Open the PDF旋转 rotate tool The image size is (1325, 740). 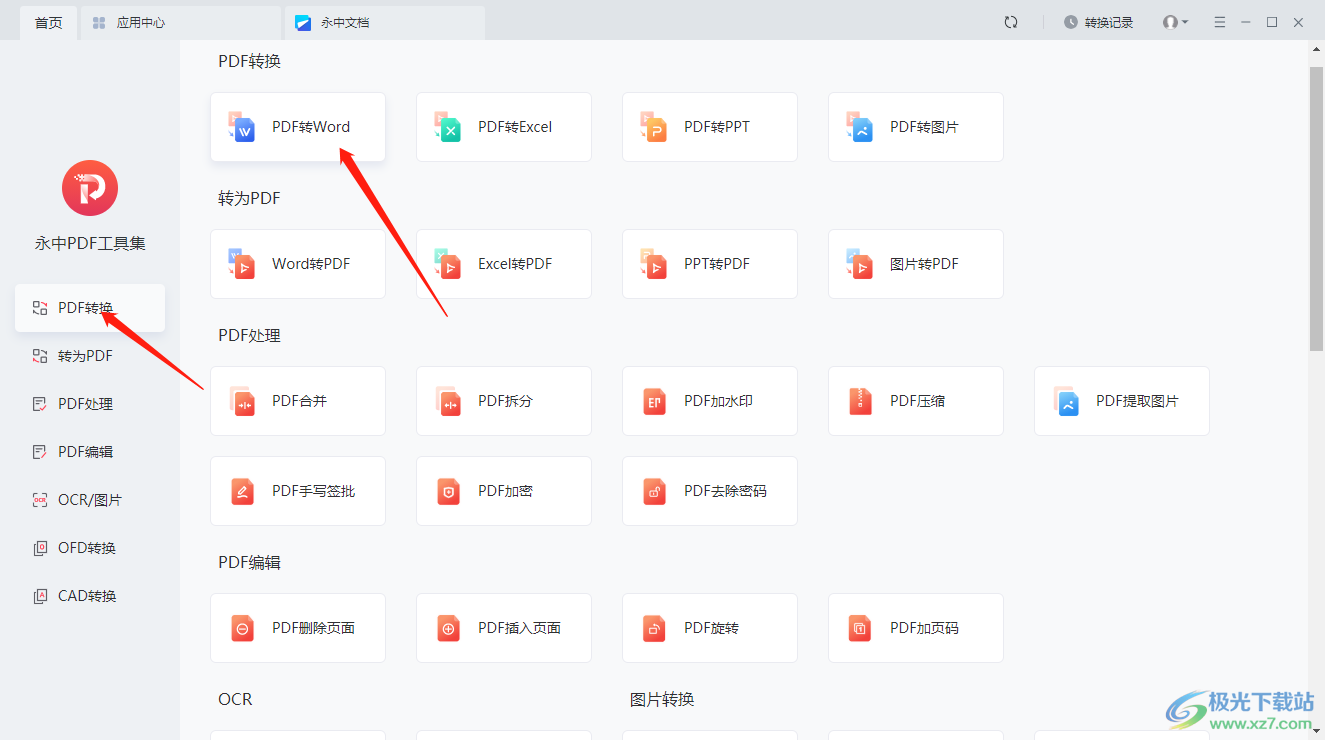[710, 628]
